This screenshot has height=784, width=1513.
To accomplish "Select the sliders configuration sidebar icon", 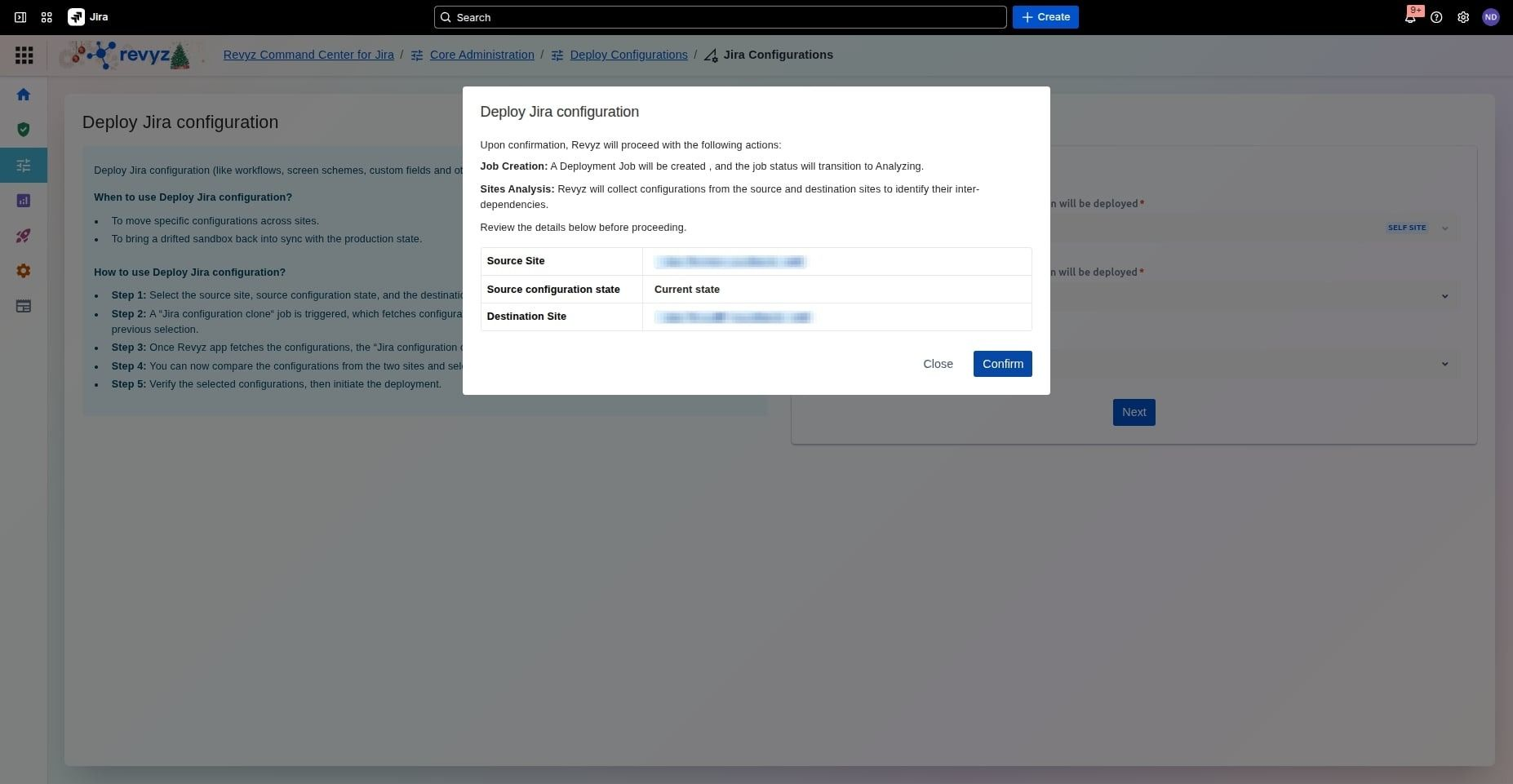I will (24, 166).
